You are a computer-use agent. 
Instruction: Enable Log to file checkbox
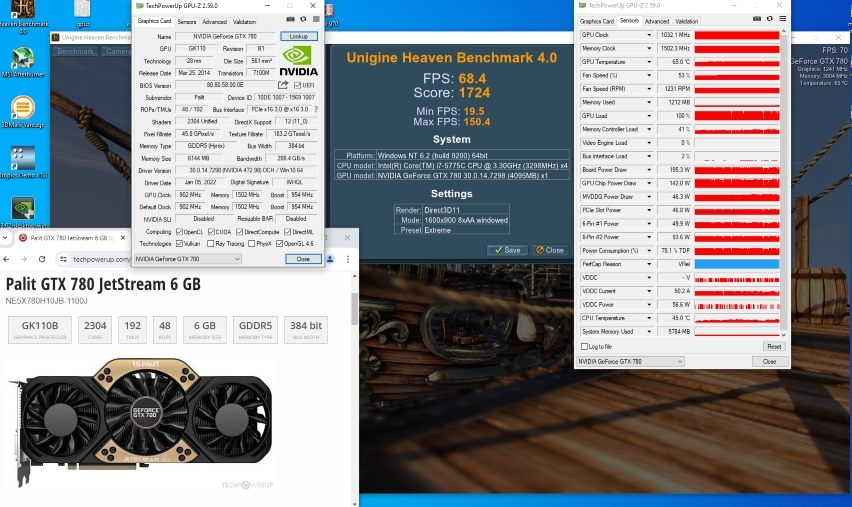(x=585, y=346)
